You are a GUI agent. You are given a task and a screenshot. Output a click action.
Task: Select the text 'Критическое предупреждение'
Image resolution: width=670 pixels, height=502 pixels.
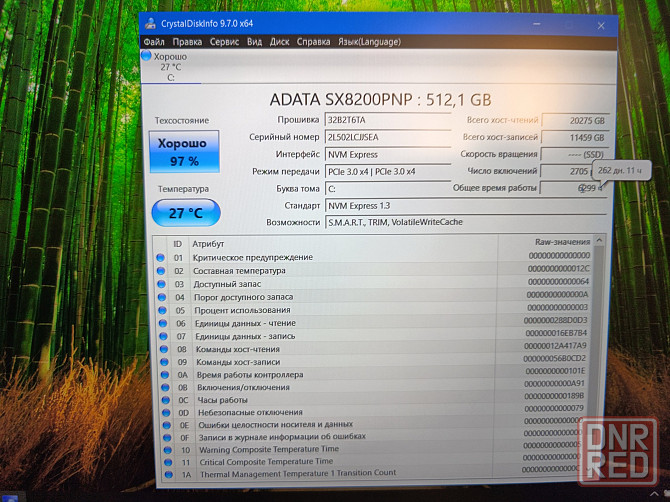[253, 258]
